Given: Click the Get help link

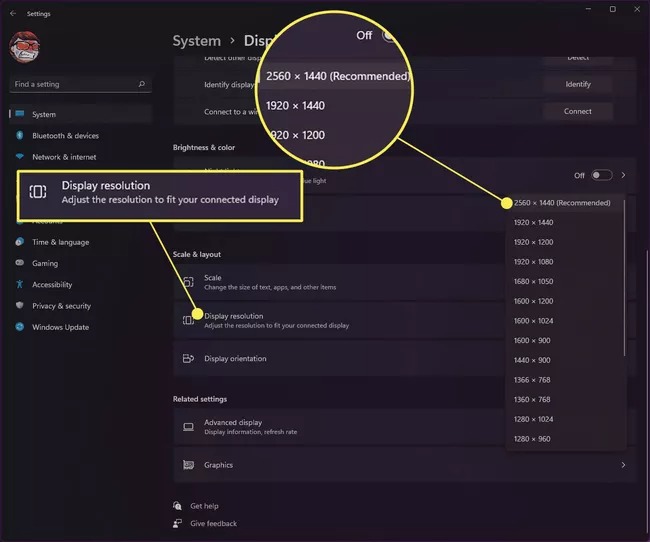Looking at the screenshot, I should click(204, 506).
